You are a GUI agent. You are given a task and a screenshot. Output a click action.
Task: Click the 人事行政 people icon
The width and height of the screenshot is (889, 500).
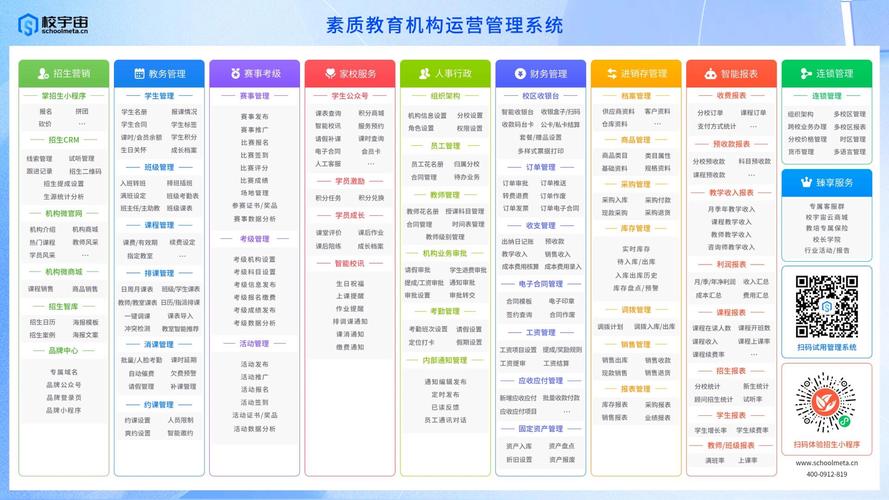coord(424,74)
